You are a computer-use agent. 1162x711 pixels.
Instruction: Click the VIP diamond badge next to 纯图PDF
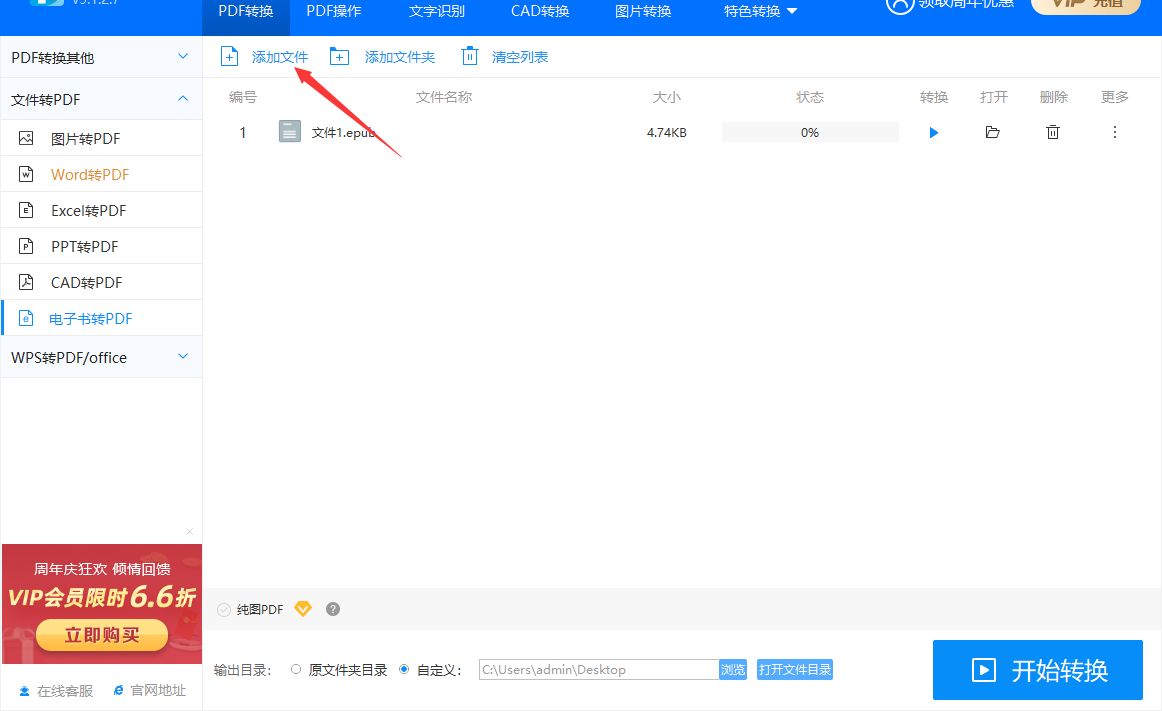(x=303, y=609)
